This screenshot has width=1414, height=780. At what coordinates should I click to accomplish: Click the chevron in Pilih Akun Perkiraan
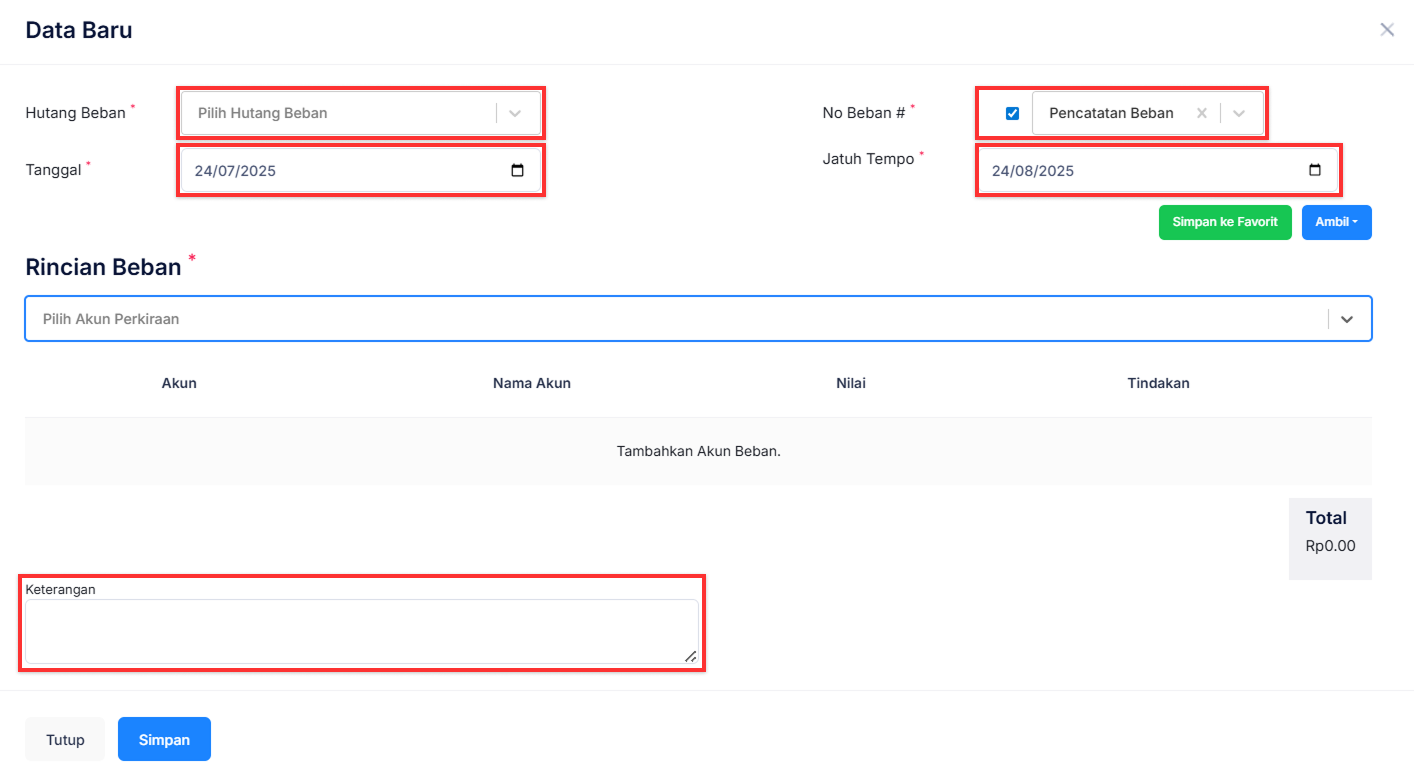[1347, 319]
